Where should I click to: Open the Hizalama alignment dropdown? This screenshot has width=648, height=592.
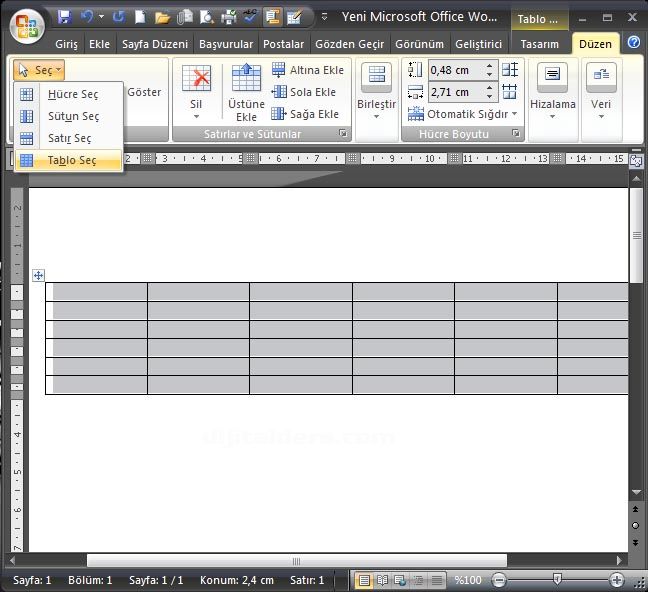[x=553, y=91]
